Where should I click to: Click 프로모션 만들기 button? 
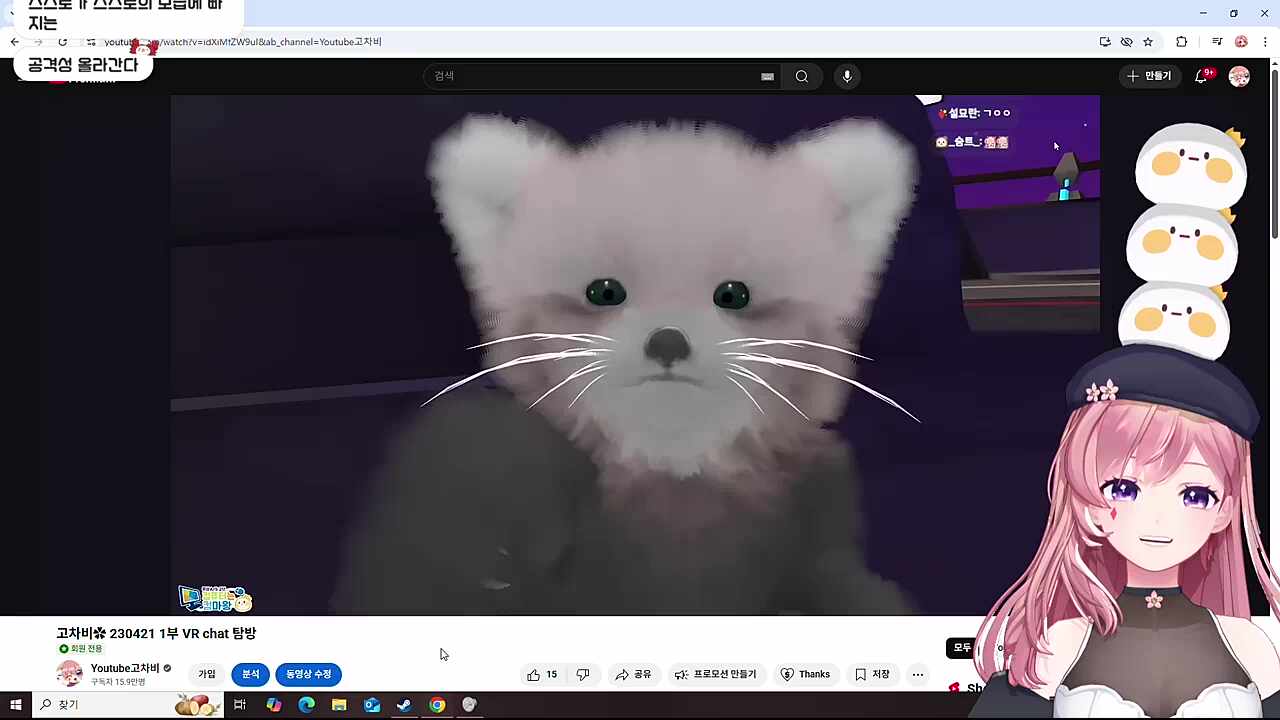[716, 675]
